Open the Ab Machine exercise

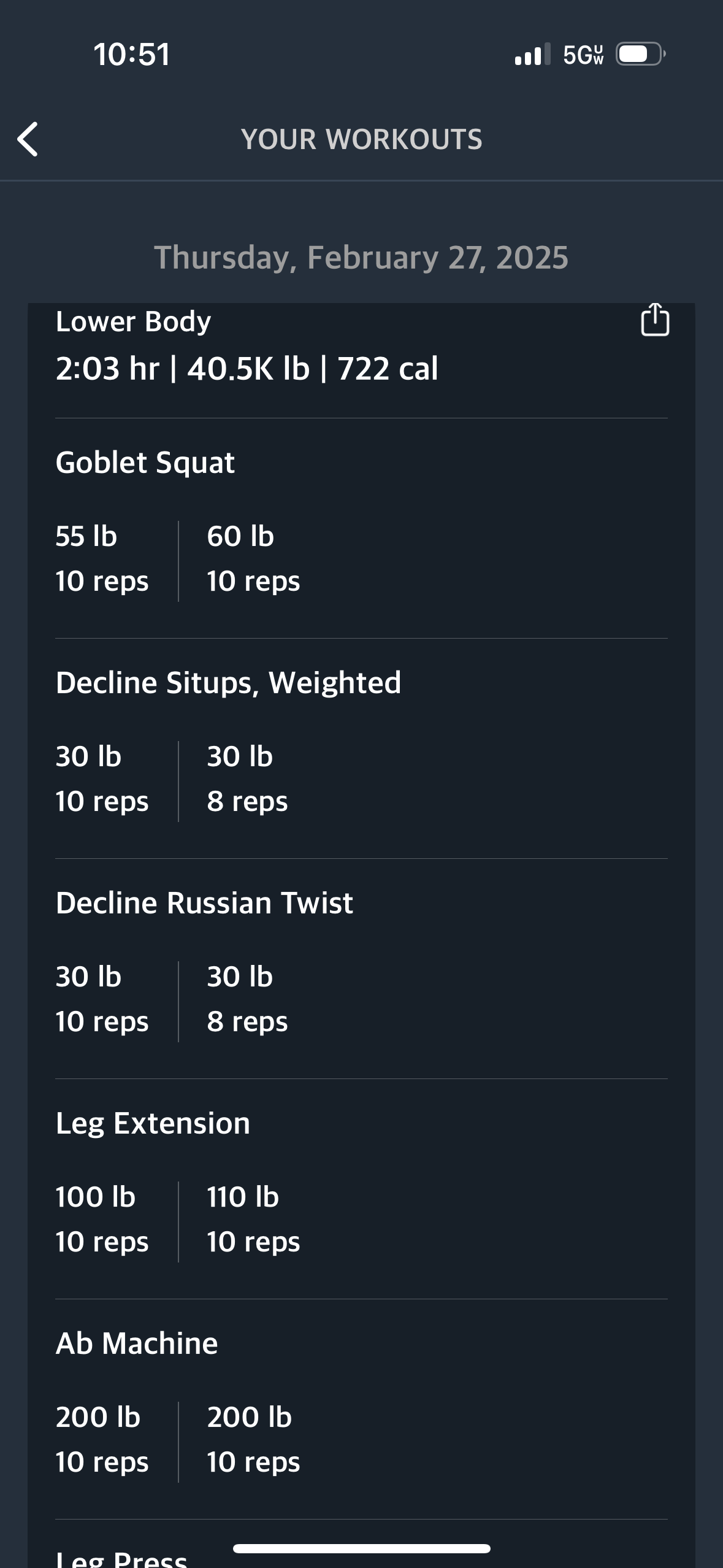pyautogui.click(x=137, y=1343)
